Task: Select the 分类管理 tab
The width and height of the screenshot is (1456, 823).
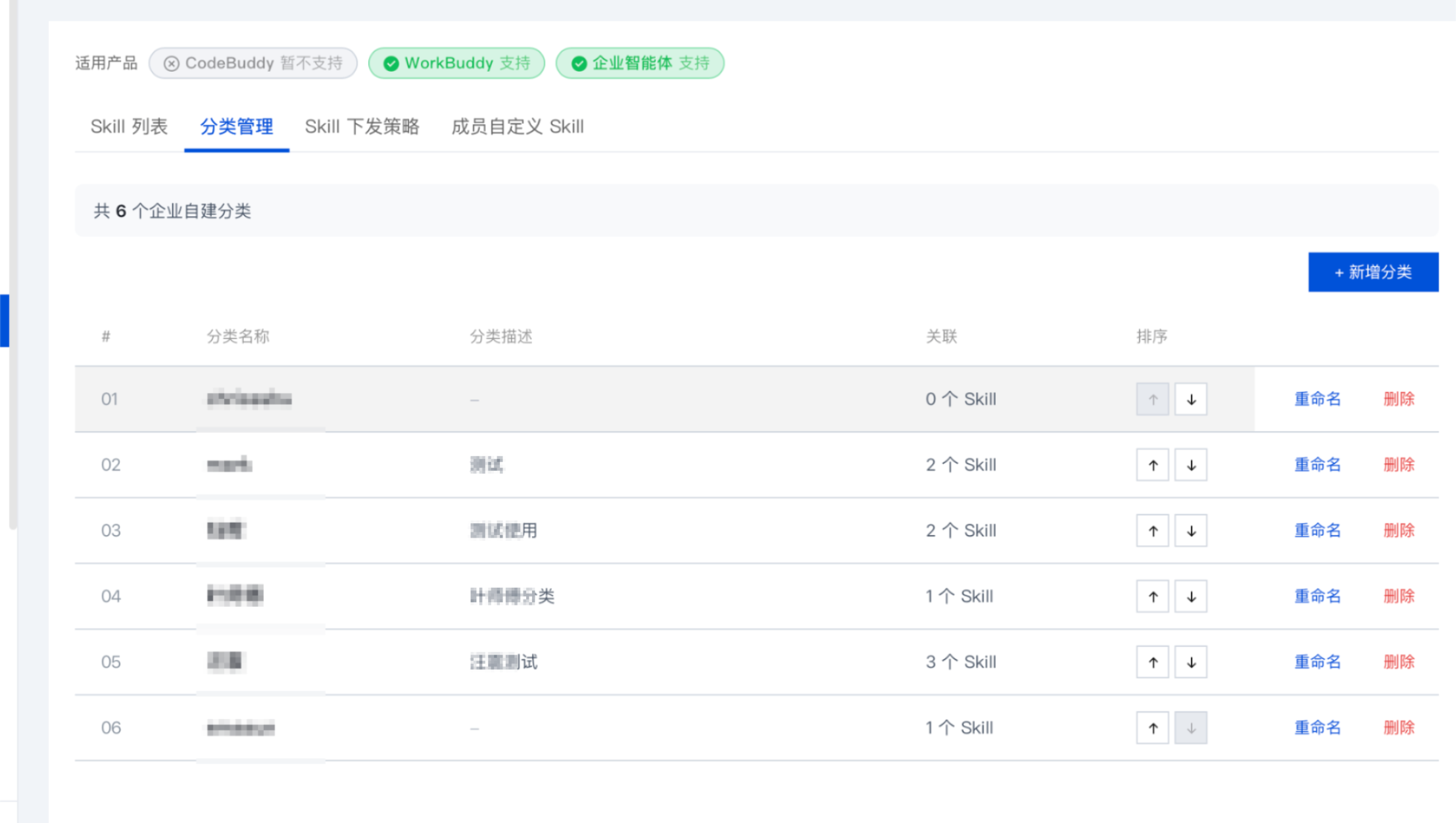Action: 237,126
